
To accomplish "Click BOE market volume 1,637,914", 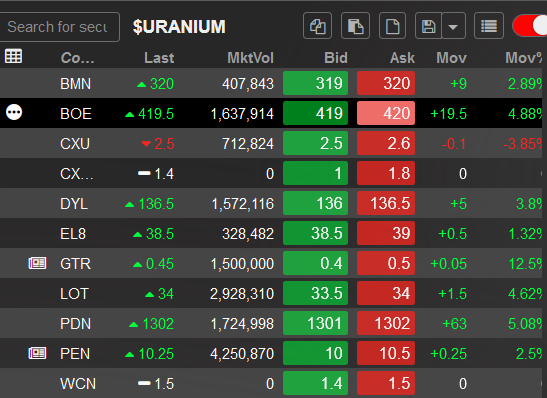I will 242,114.
